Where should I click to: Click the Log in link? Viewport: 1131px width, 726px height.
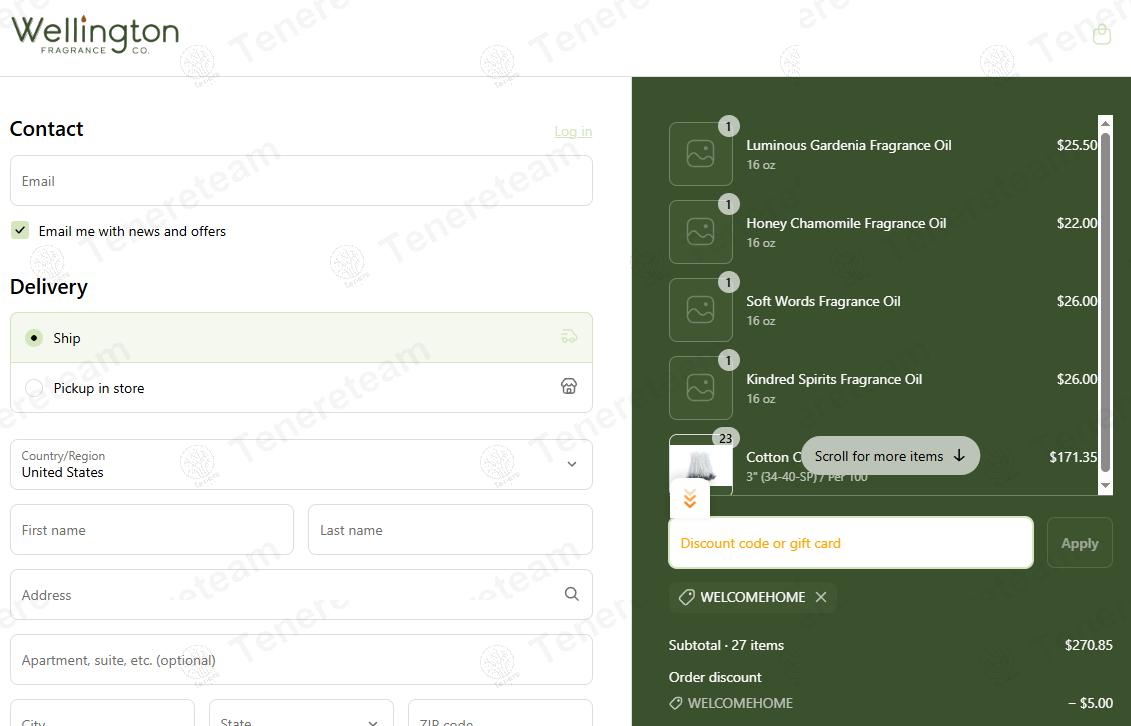[573, 131]
